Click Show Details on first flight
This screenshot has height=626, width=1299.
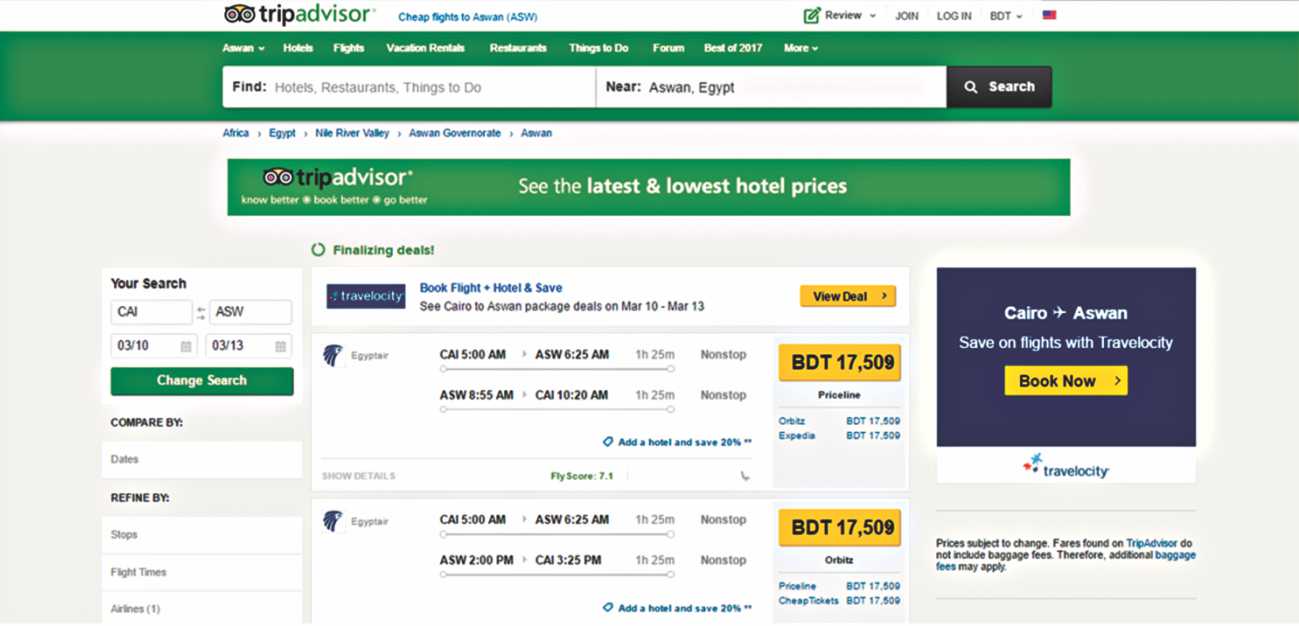click(x=358, y=476)
